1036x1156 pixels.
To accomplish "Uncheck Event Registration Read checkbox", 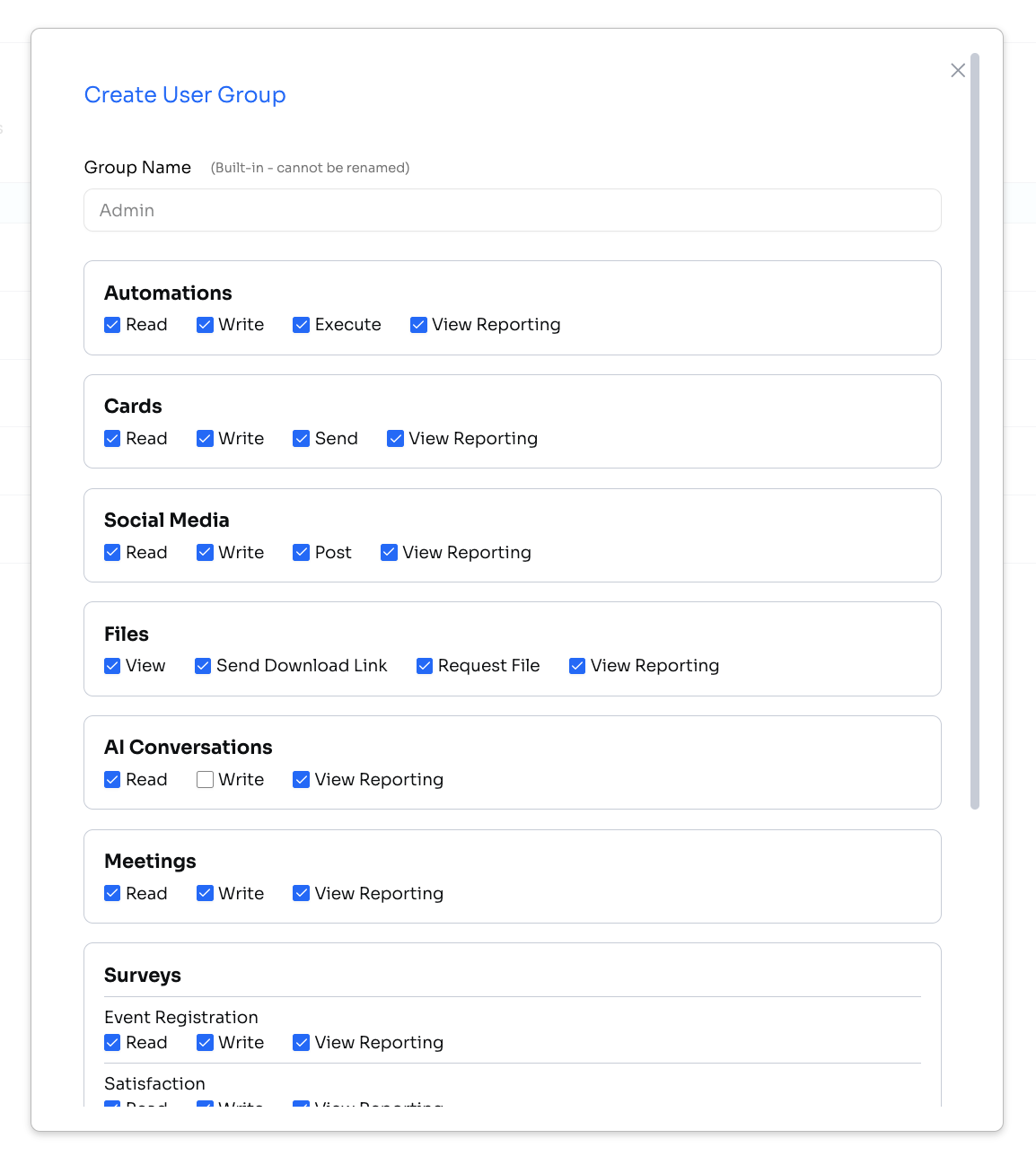I will (x=112, y=1042).
